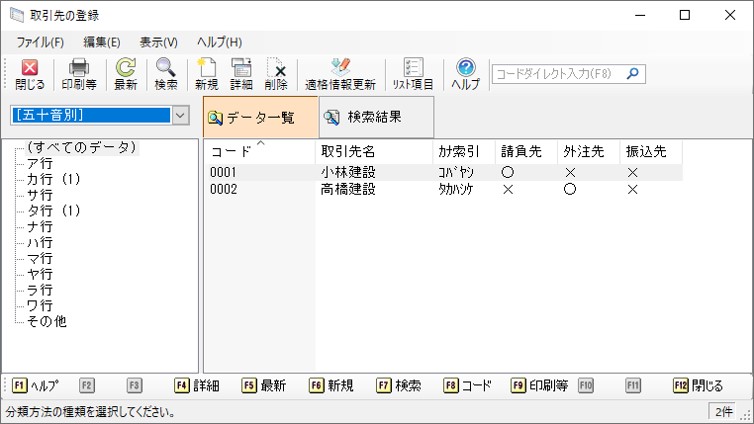This screenshot has height=424, width=754.
Task: Select ナ行 tree node
Action: [x=39, y=226]
